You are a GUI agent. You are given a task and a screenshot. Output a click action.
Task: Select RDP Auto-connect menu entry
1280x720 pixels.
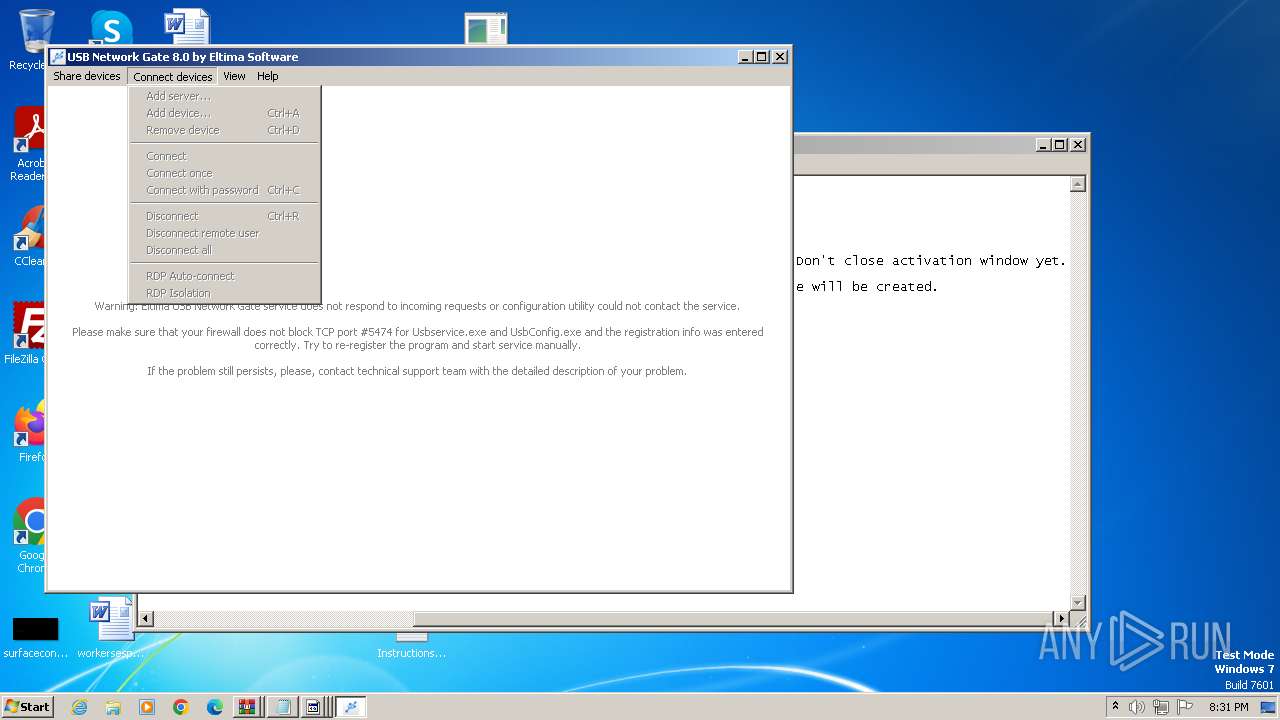tap(224, 276)
